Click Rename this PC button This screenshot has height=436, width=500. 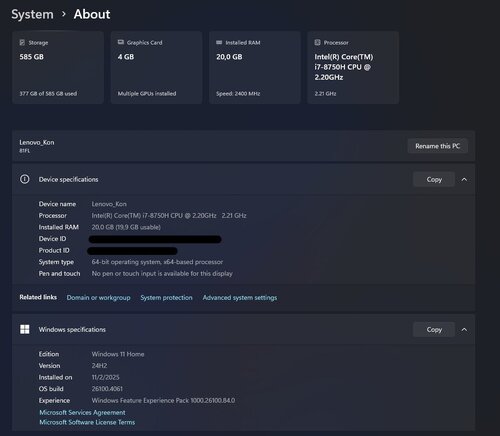coord(437,146)
